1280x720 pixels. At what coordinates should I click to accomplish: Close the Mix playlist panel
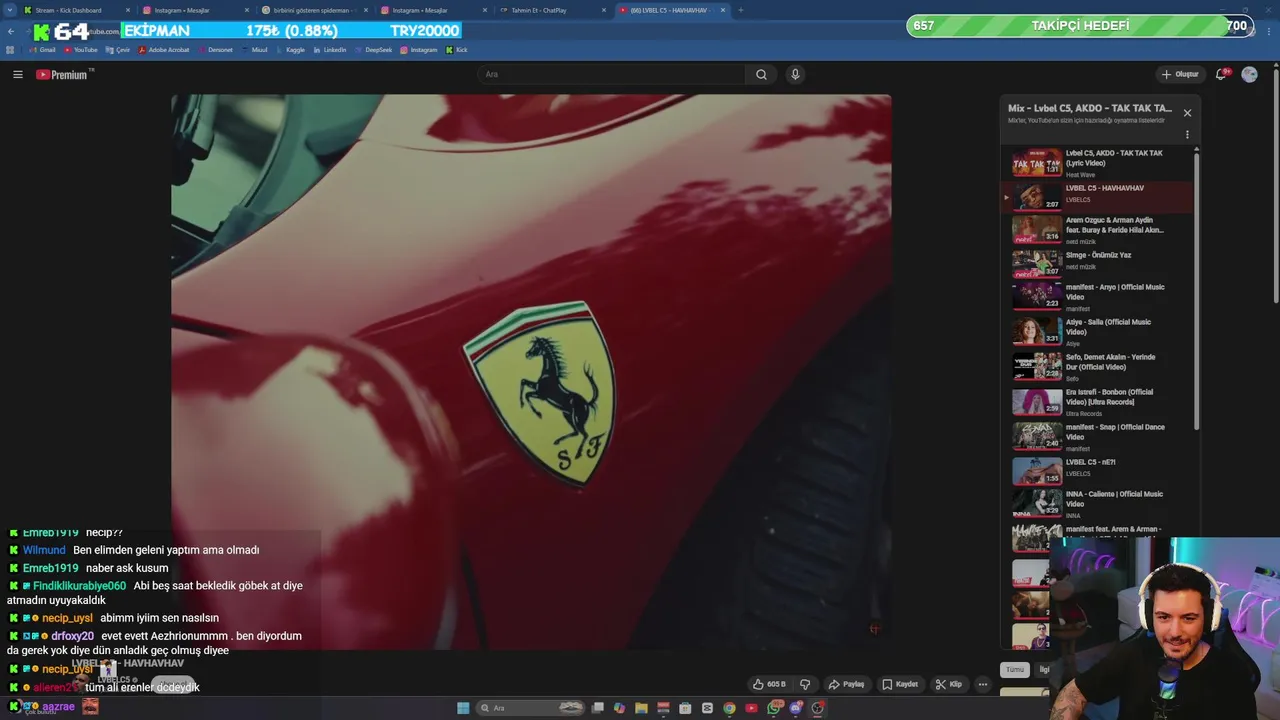click(1187, 113)
